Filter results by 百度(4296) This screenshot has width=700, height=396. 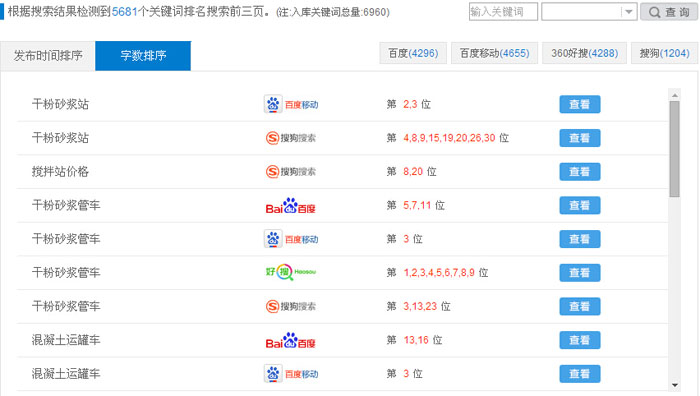pyautogui.click(x=413, y=53)
